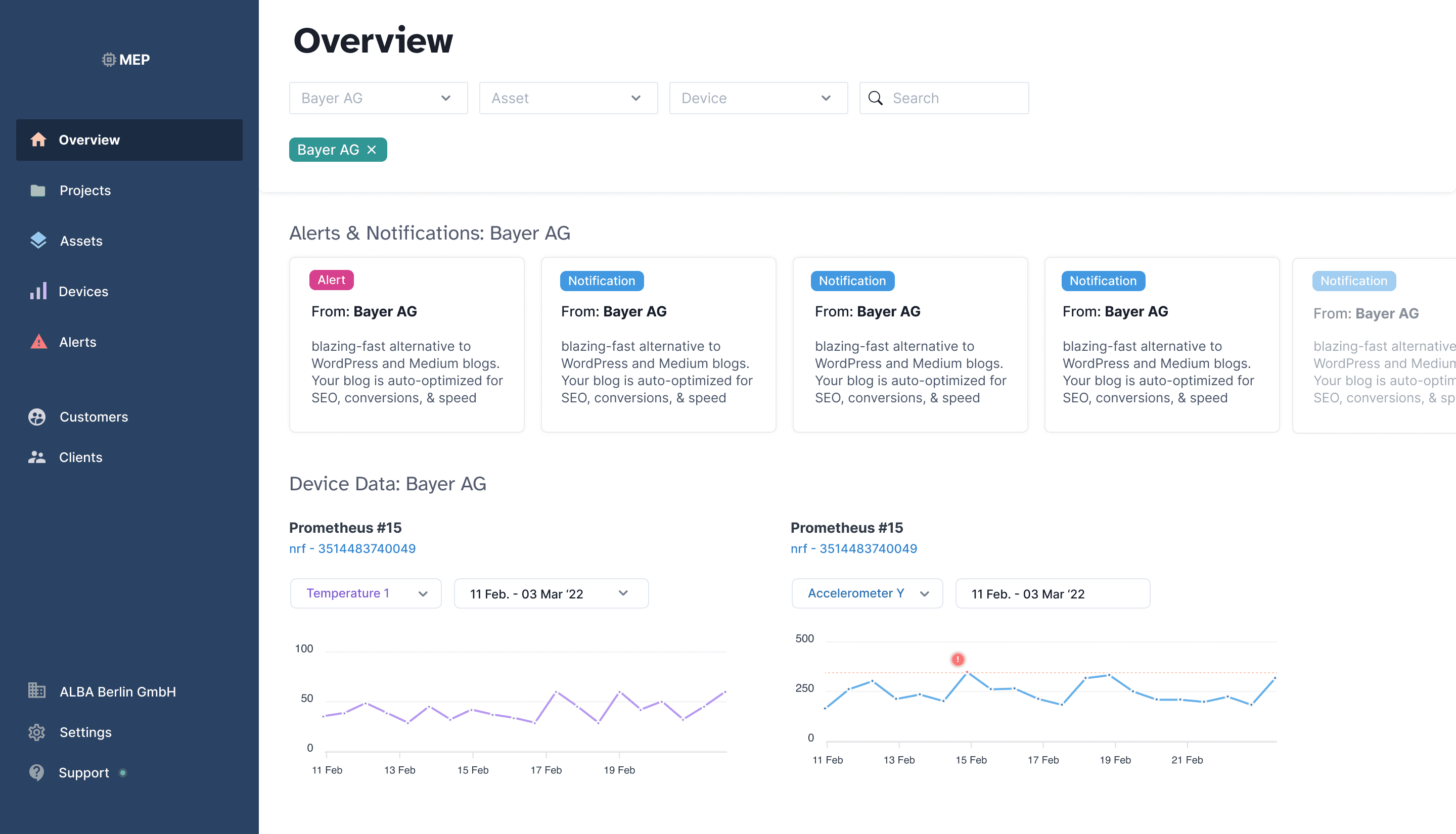The width and height of the screenshot is (1456, 834).
Task: Open the Temperature 1 sensor selector
Action: (366, 593)
